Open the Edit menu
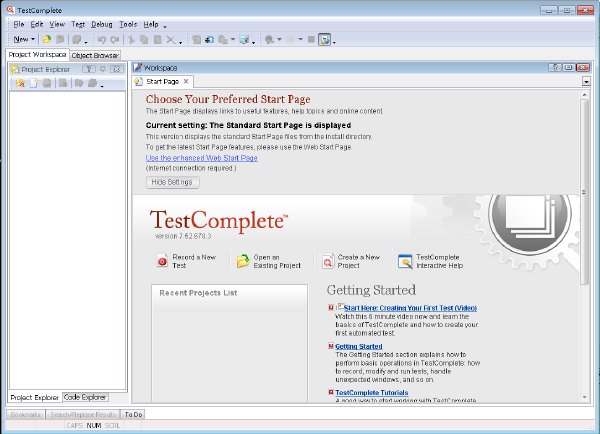The width and height of the screenshot is (600, 434). click(37, 24)
